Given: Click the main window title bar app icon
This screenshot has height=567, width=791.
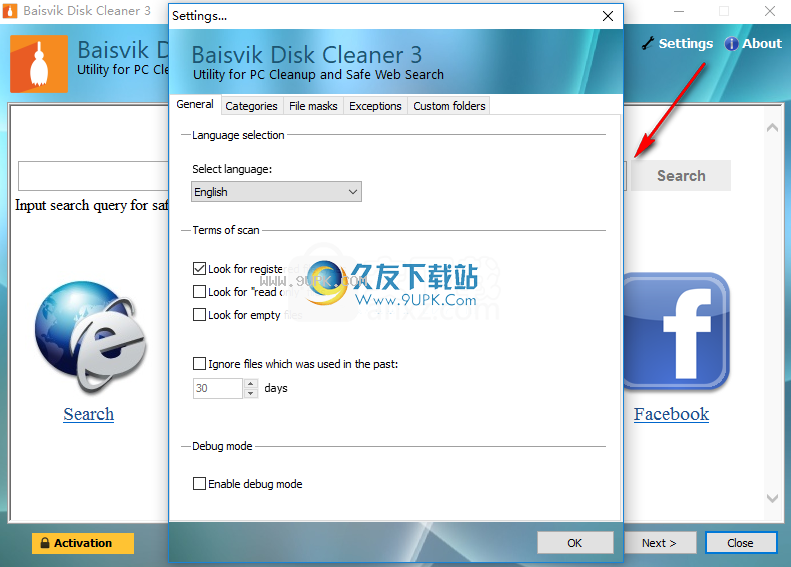Looking at the screenshot, I should point(10,11).
